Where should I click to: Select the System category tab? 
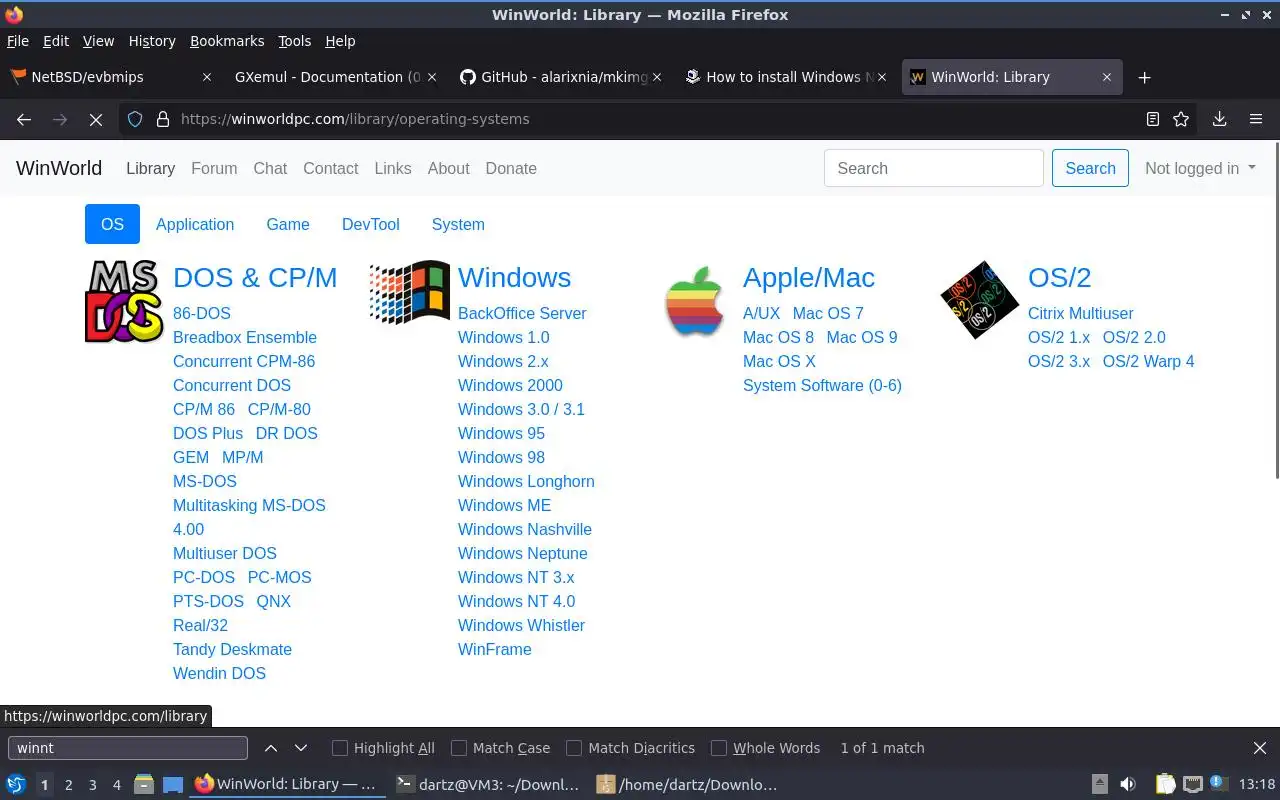(x=458, y=224)
